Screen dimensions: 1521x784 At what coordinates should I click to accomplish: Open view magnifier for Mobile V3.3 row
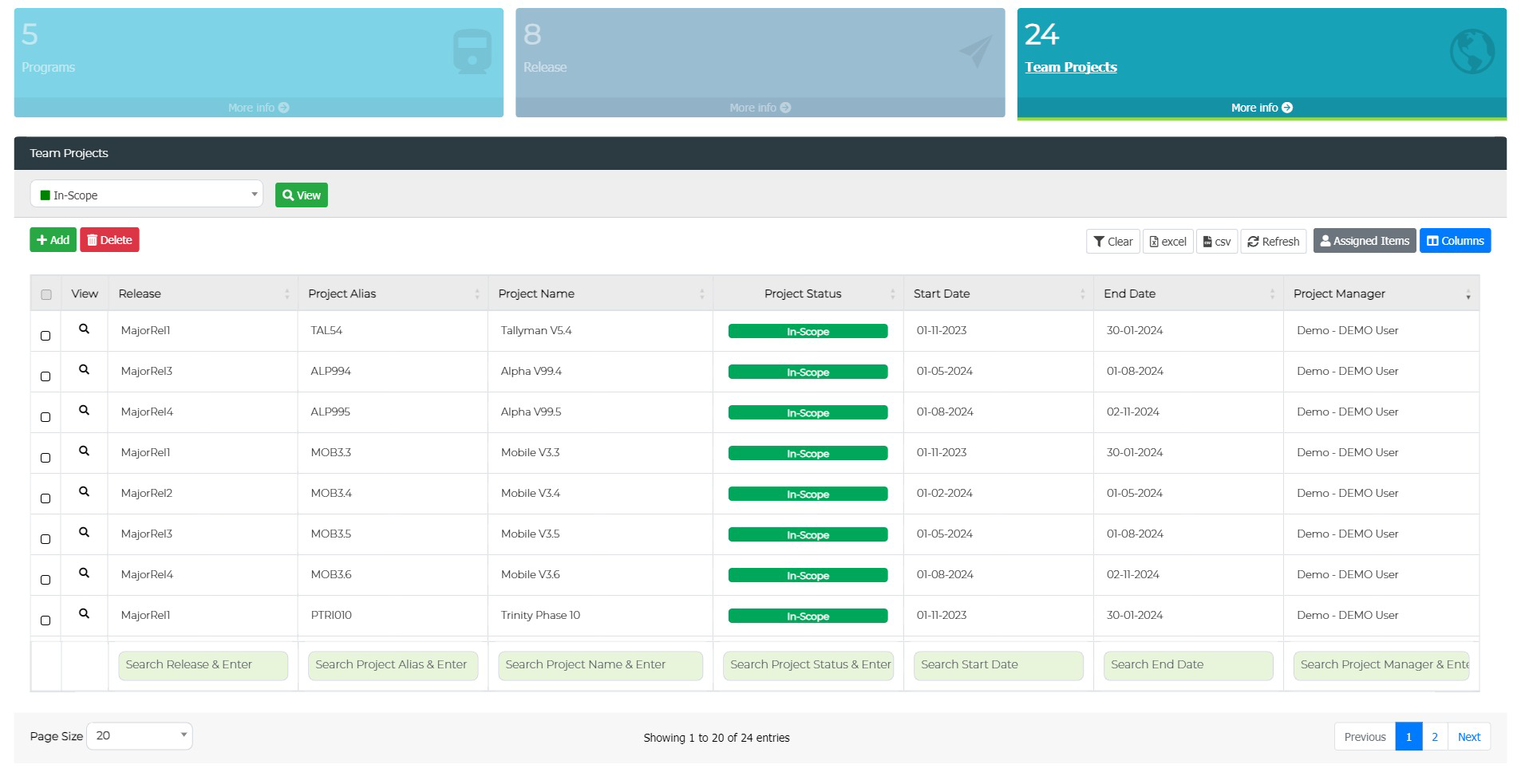click(x=84, y=451)
